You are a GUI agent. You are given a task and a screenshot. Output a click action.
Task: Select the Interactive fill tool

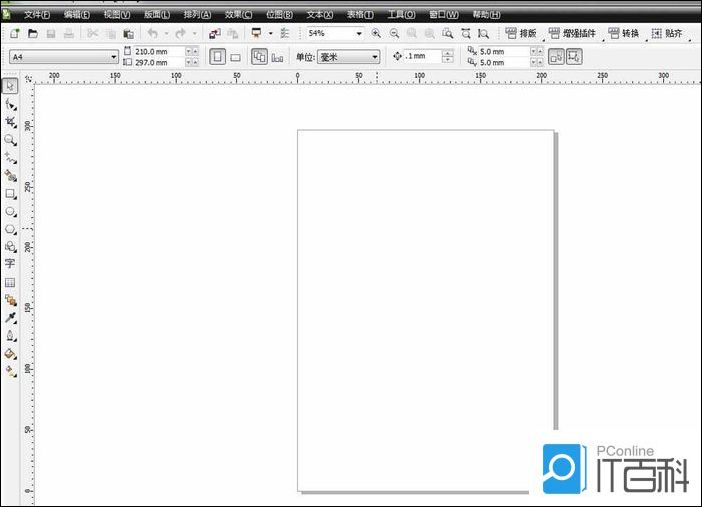[x=10, y=371]
